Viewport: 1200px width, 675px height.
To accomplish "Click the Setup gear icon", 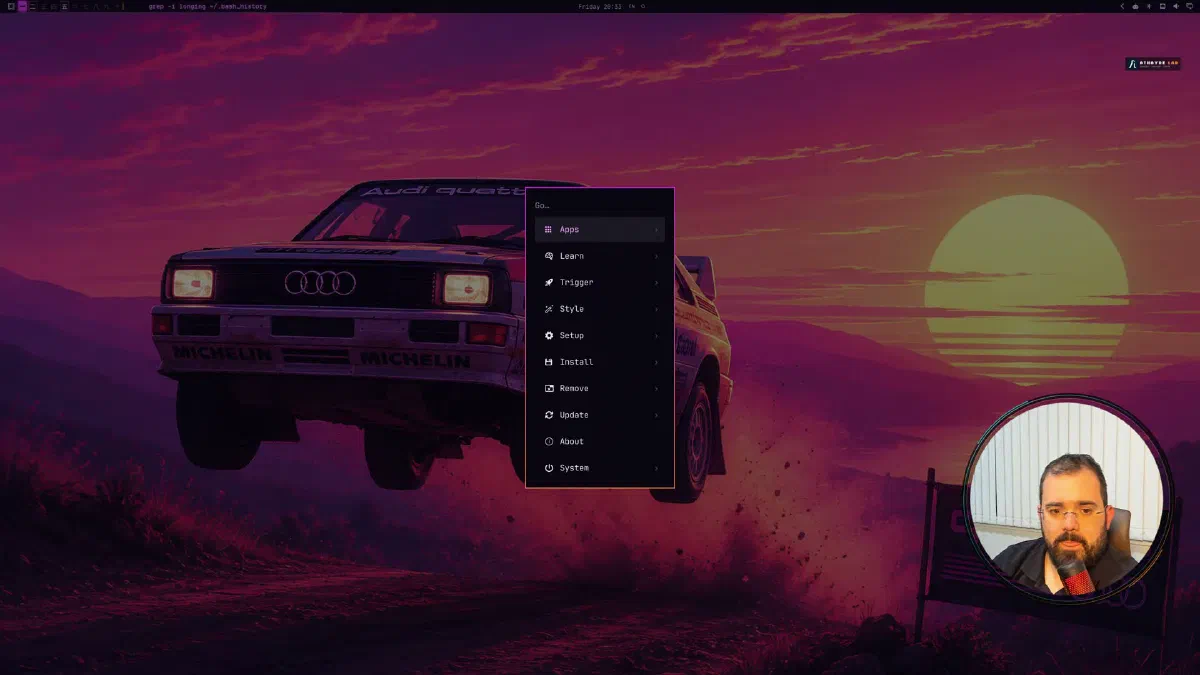I will (x=548, y=336).
